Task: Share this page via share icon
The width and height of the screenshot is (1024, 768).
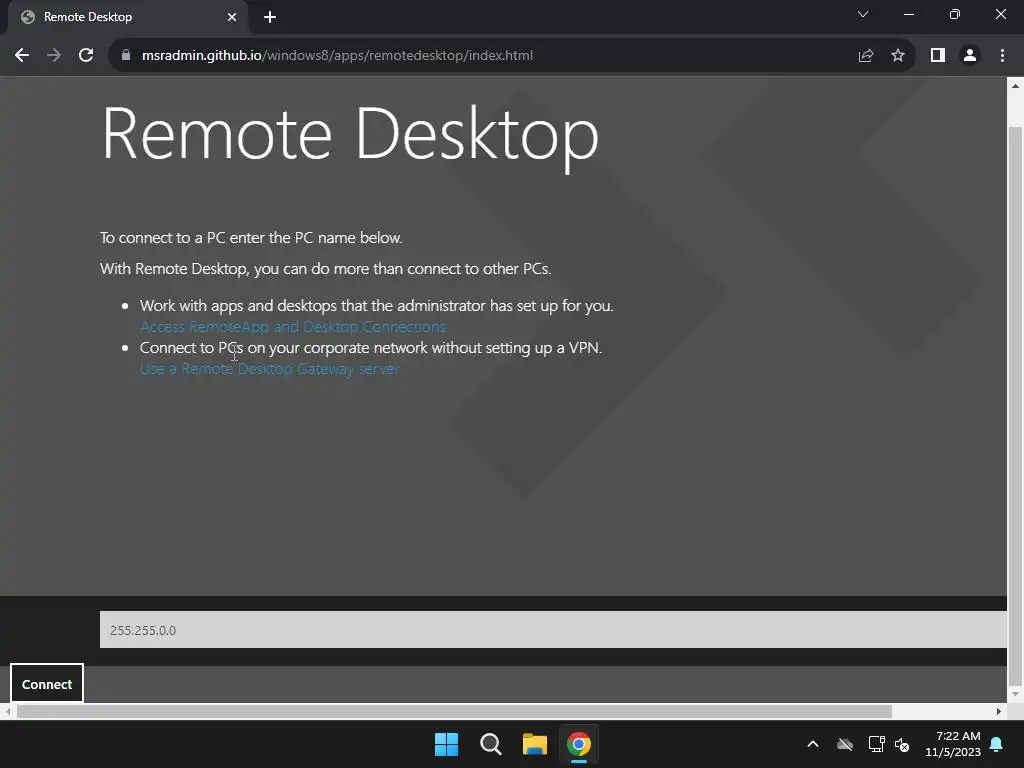Action: pos(866,56)
